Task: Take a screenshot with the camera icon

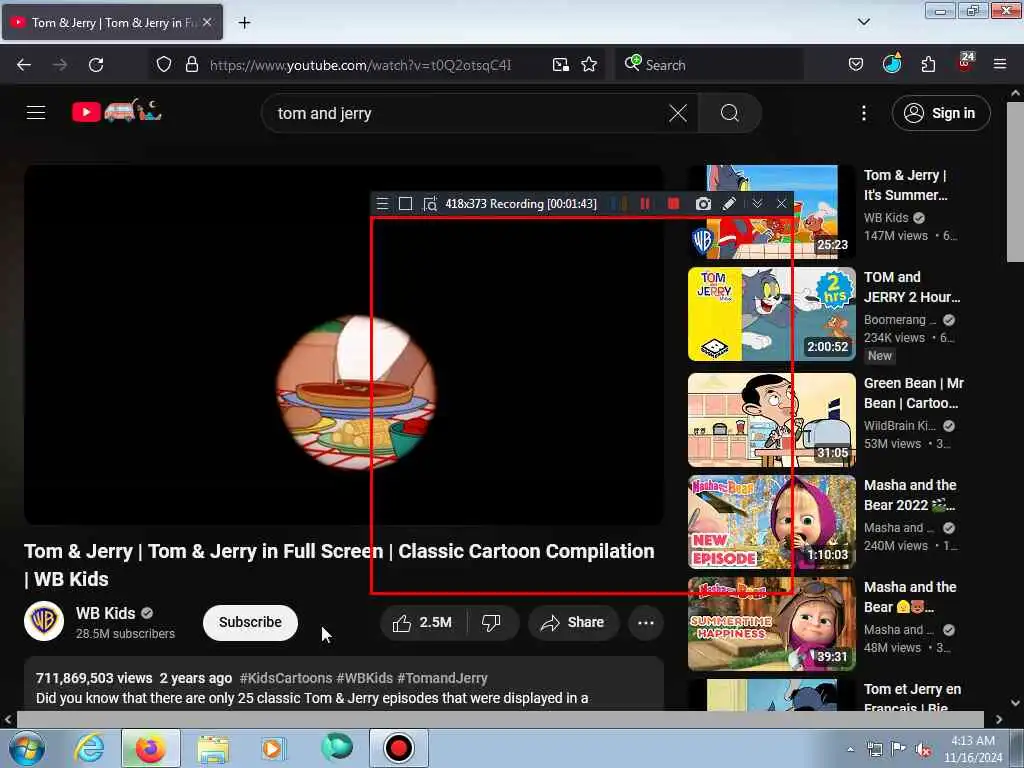Action: pos(703,204)
